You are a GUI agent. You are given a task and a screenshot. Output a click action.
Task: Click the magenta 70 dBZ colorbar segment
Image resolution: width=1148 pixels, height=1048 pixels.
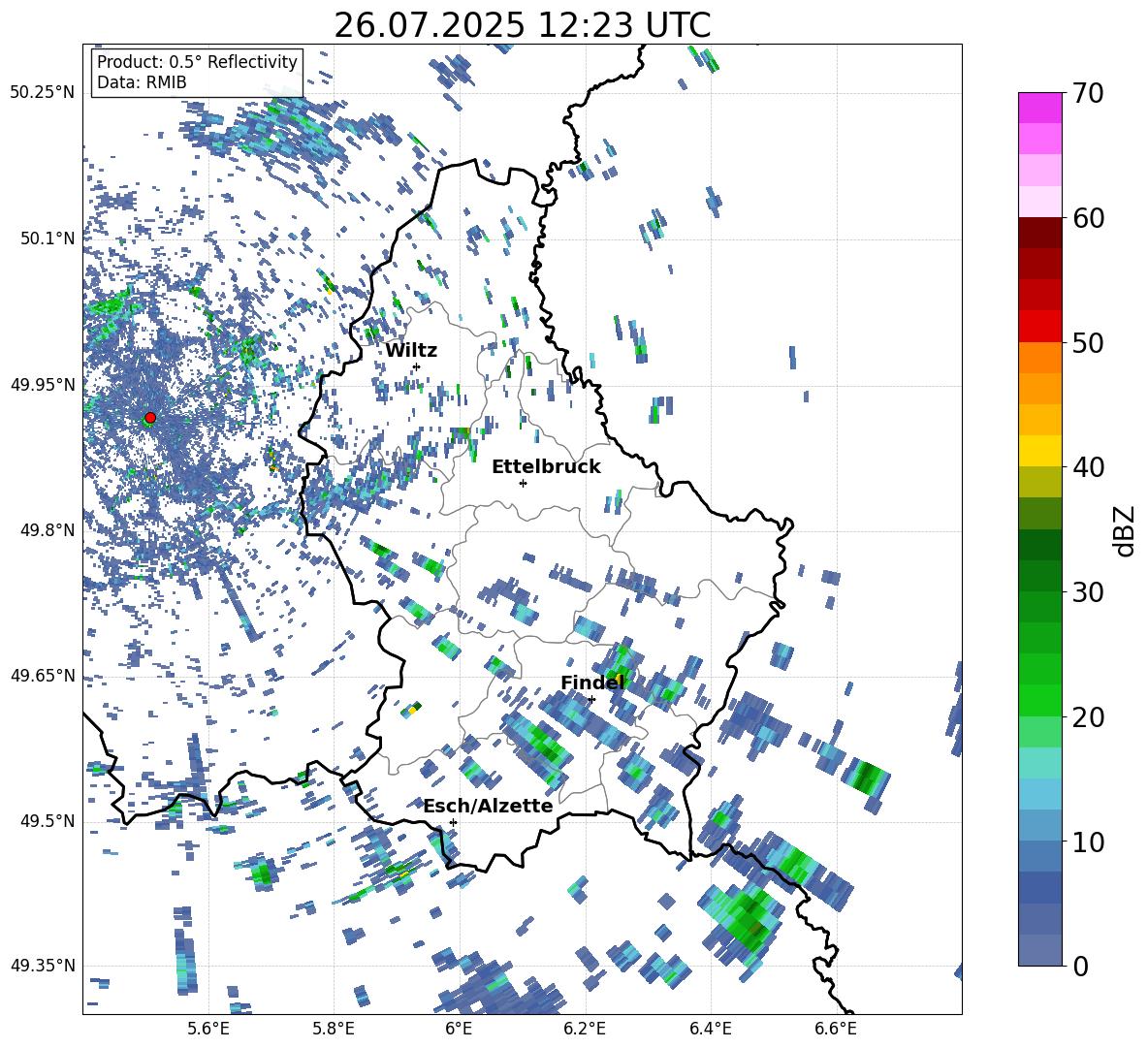pyautogui.click(x=1039, y=108)
